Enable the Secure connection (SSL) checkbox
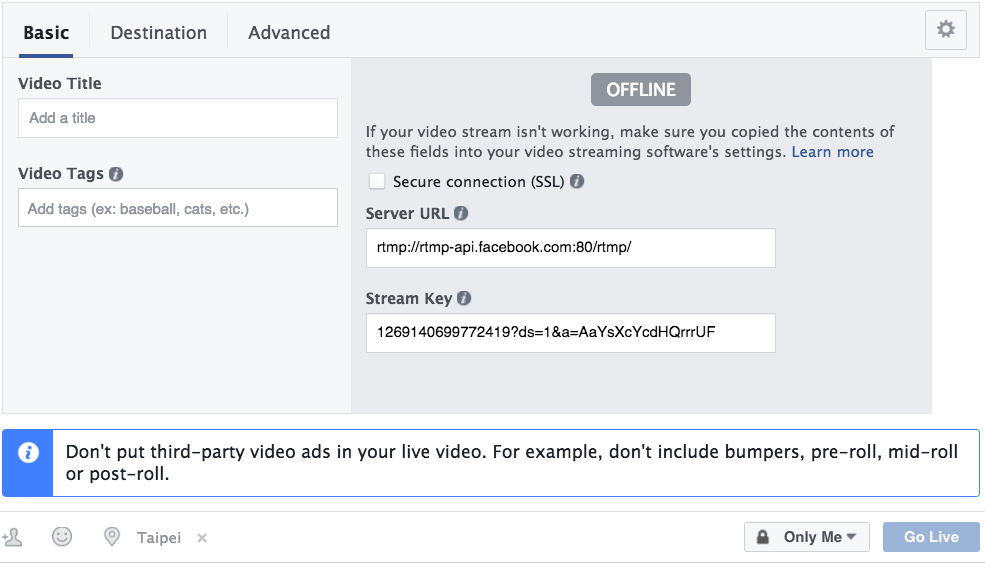 coord(377,182)
